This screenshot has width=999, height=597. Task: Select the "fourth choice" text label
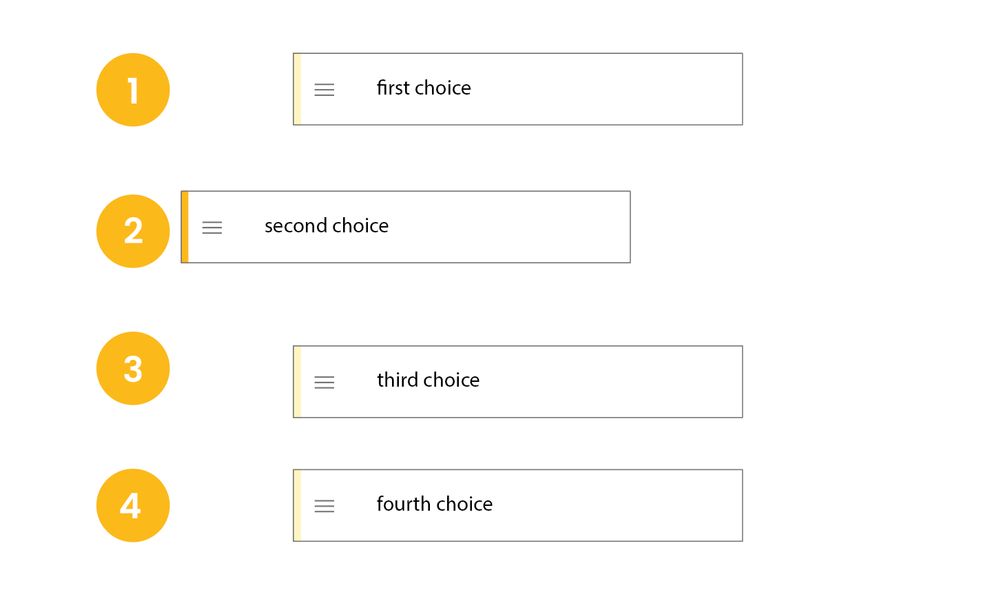(434, 504)
